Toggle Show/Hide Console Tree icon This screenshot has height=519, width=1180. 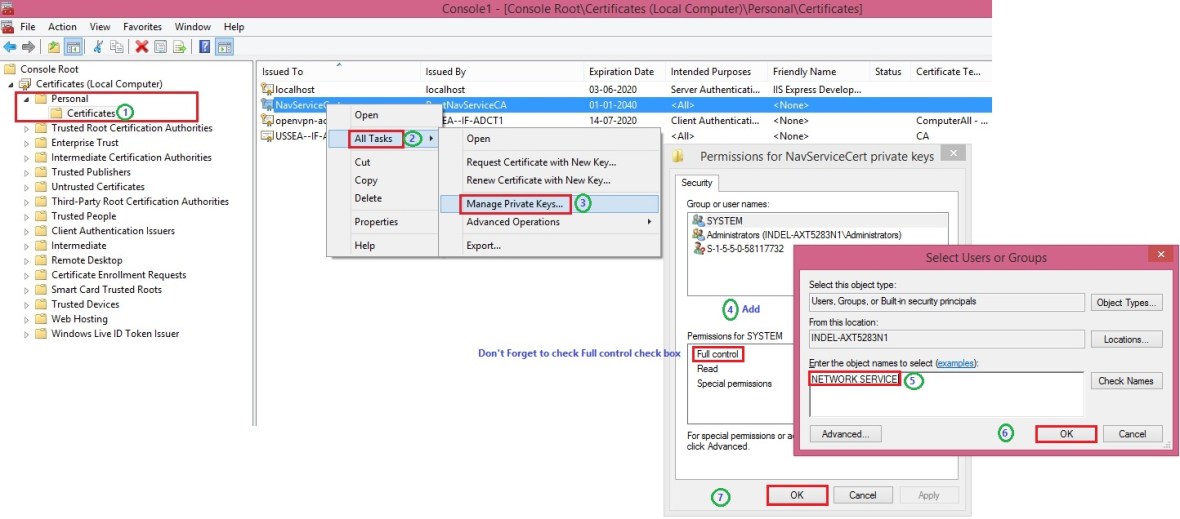click(x=73, y=46)
